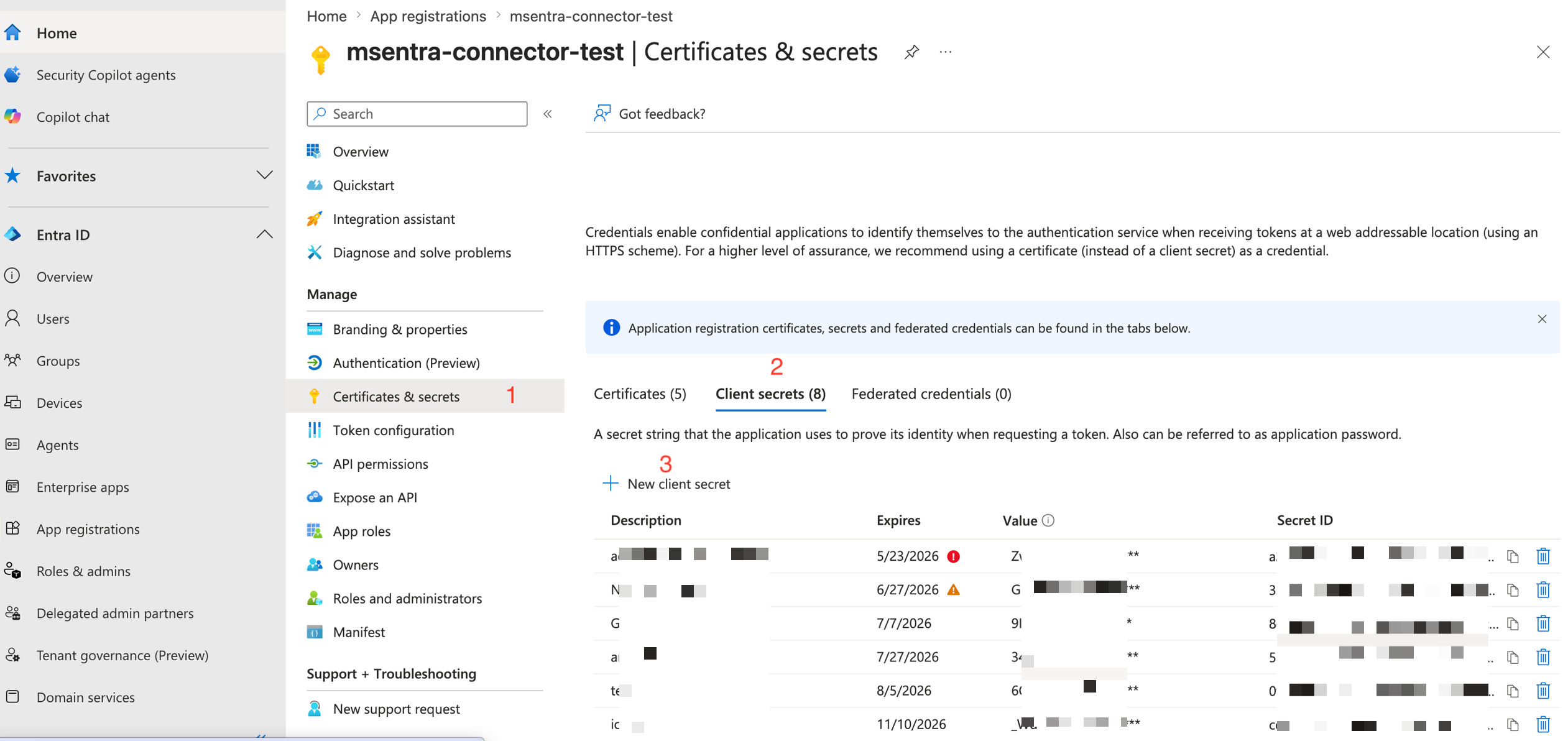The width and height of the screenshot is (1568, 741).
Task: Click the msentra-connector-test breadcrumb
Action: point(591,16)
